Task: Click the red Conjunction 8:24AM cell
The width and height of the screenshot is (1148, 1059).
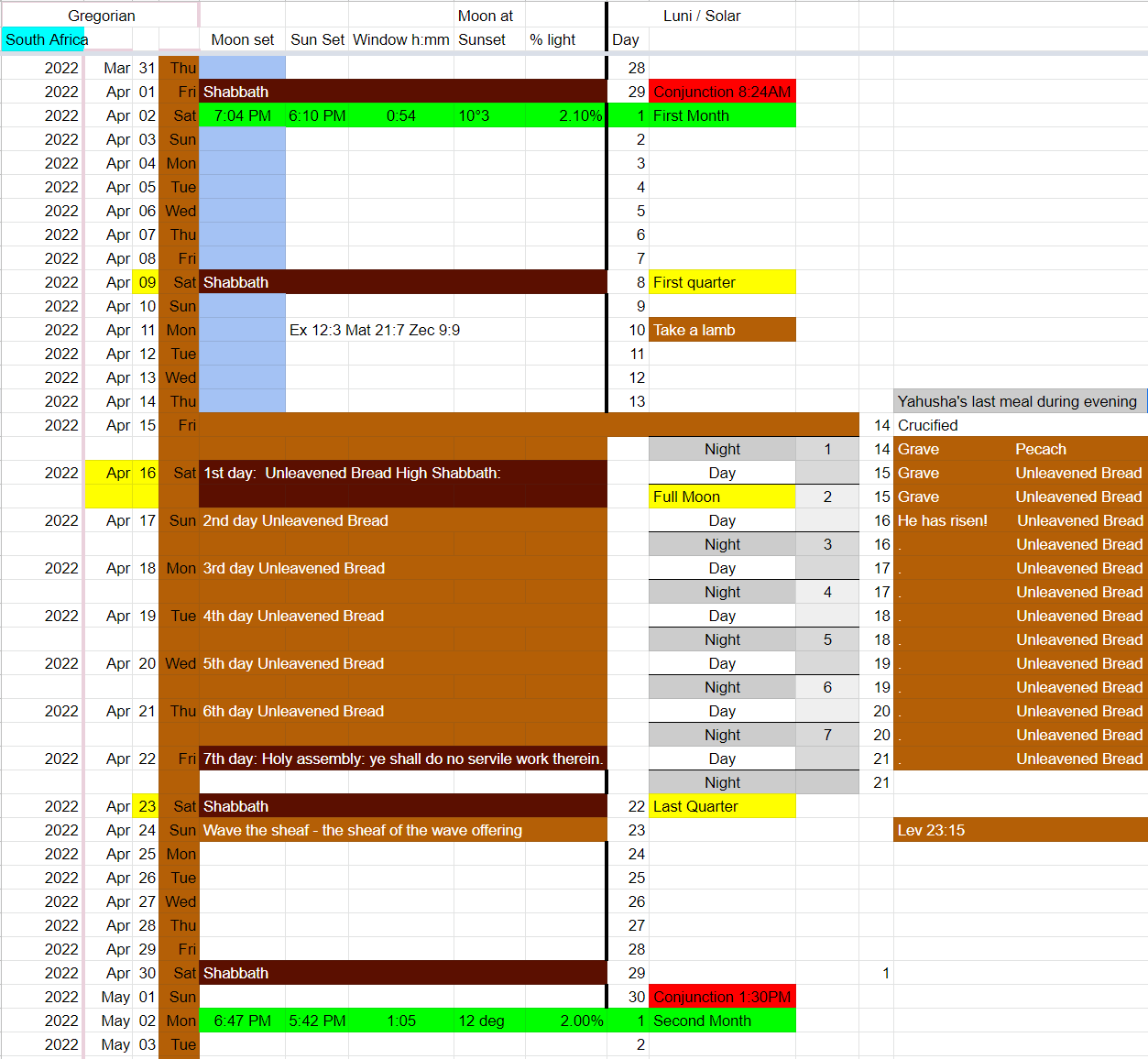Action: (x=721, y=92)
